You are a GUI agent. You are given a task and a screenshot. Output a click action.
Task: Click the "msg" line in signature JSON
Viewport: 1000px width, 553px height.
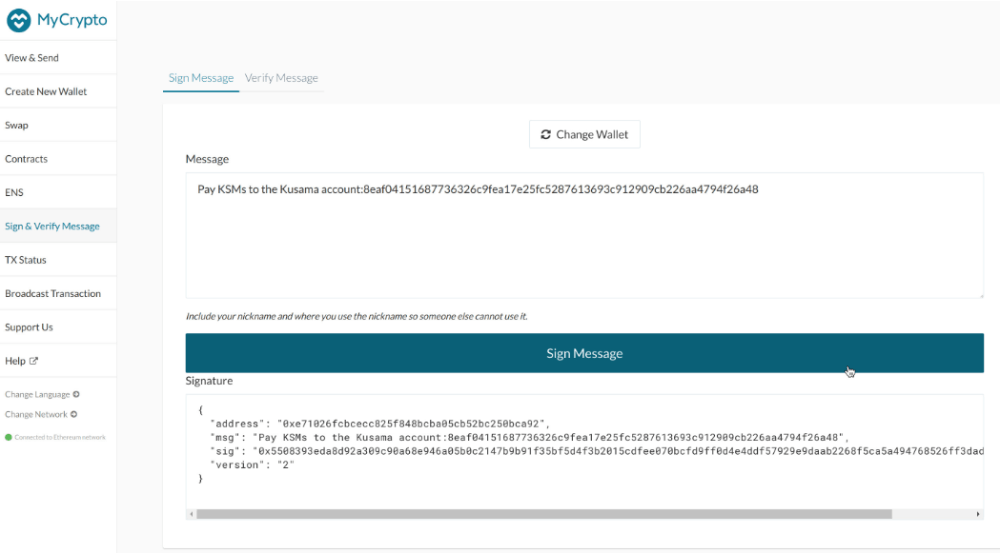tap(529, 437)
